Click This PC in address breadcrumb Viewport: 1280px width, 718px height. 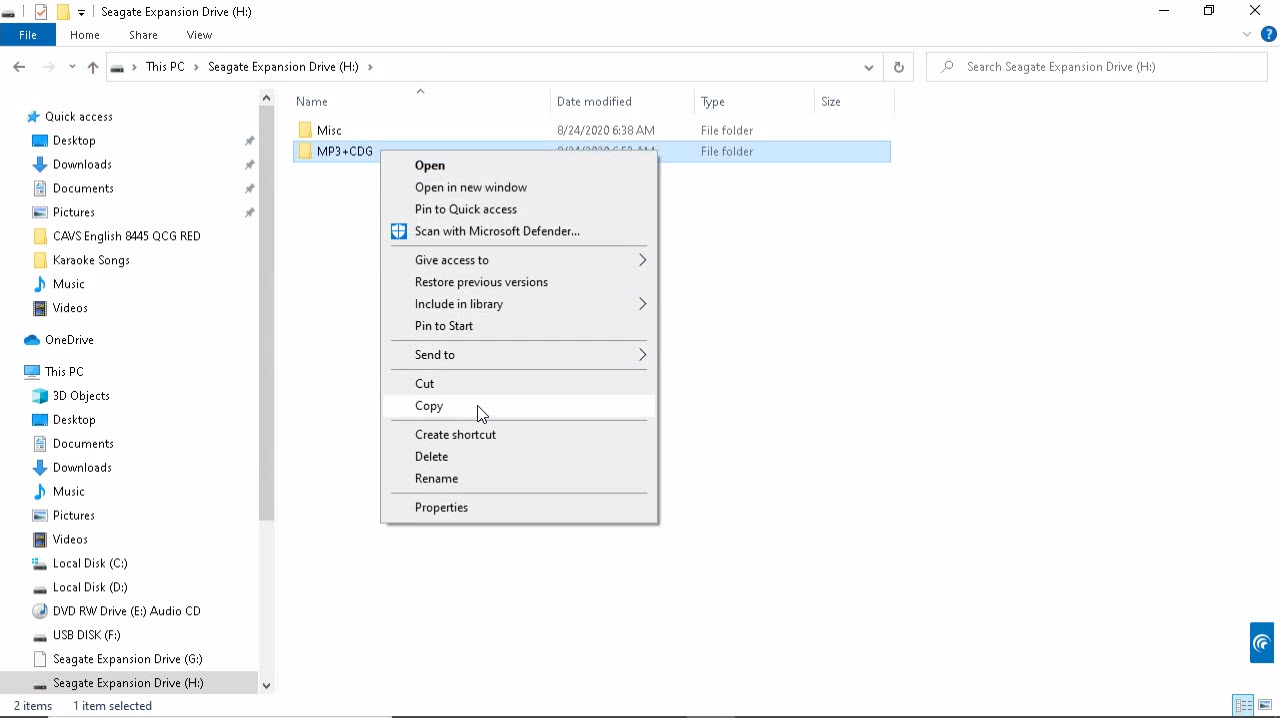point(165,67)
